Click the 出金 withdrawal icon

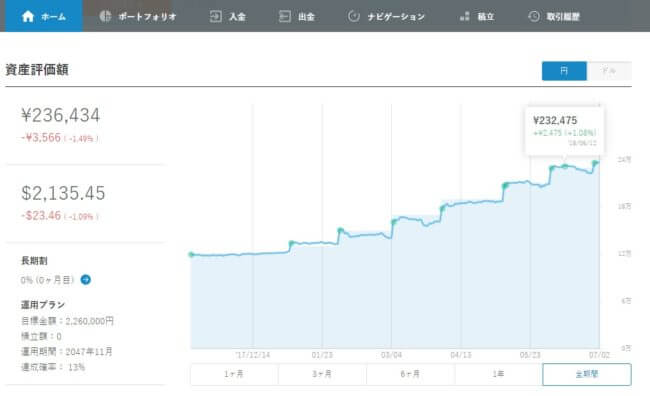tap(285, 16)
